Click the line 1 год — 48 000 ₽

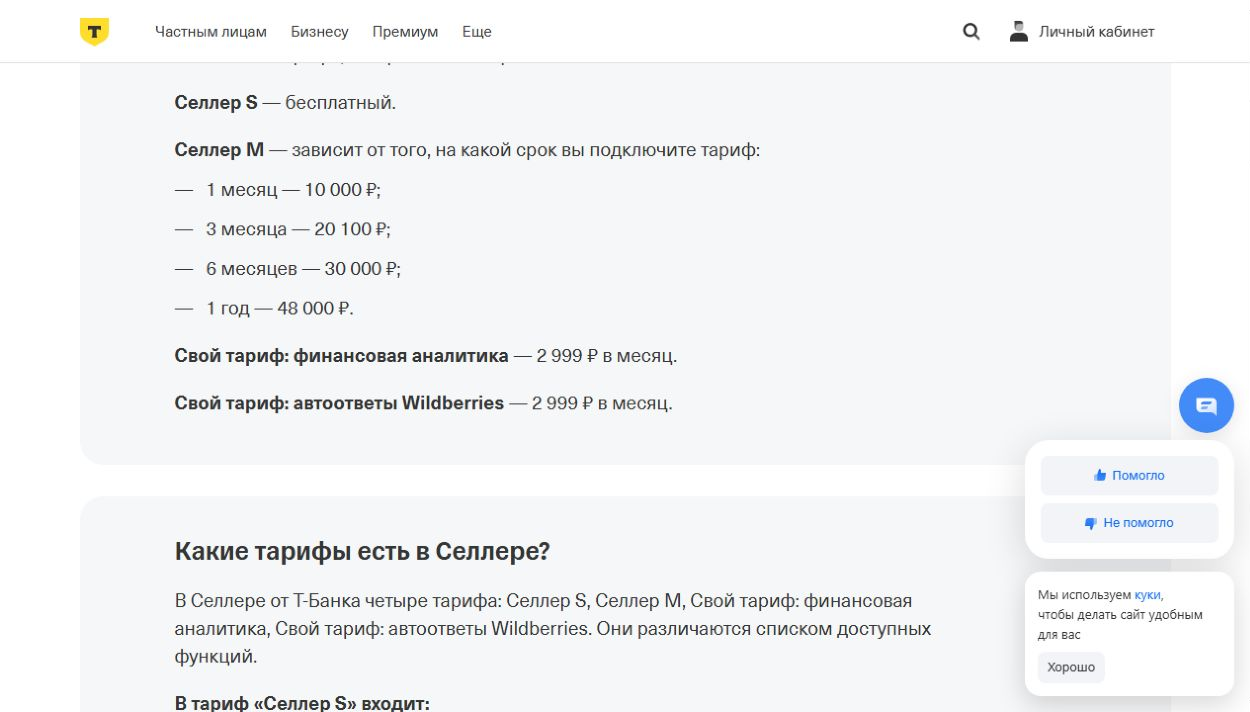pyautogui.click(x=280, y=308)
